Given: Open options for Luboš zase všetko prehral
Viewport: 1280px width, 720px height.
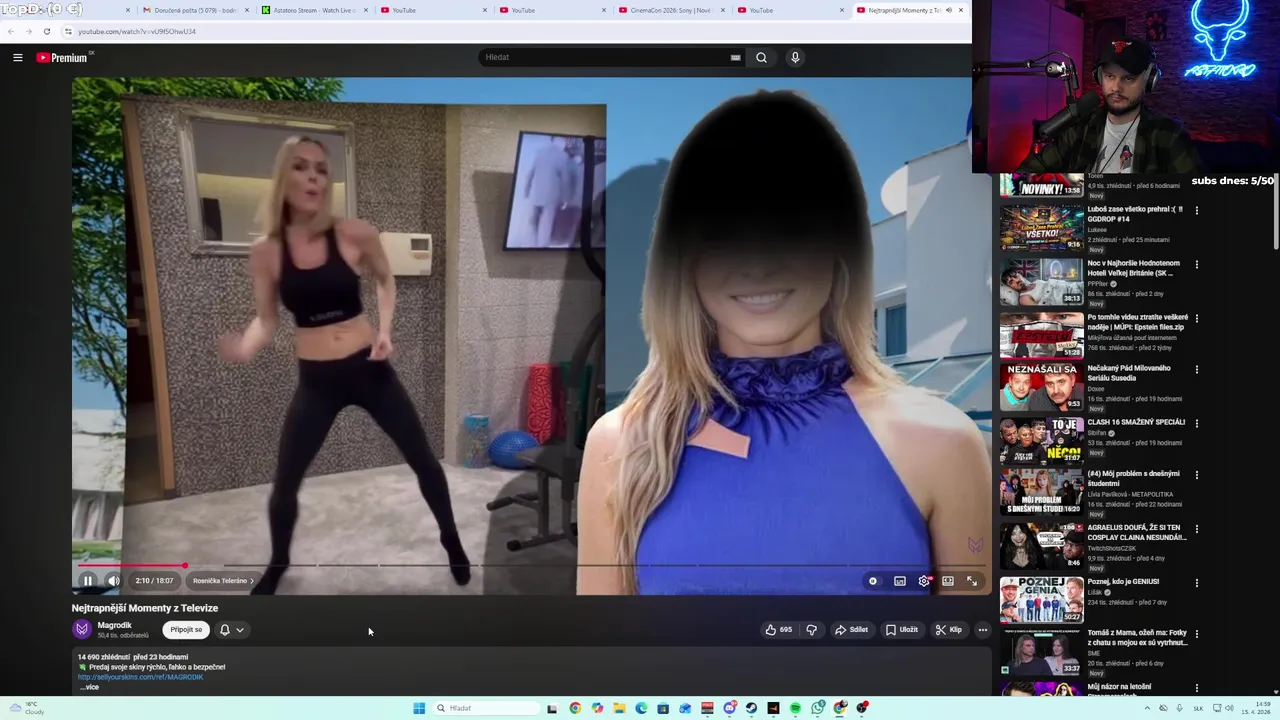Looking at the screenshot, I should point(1197,211).
